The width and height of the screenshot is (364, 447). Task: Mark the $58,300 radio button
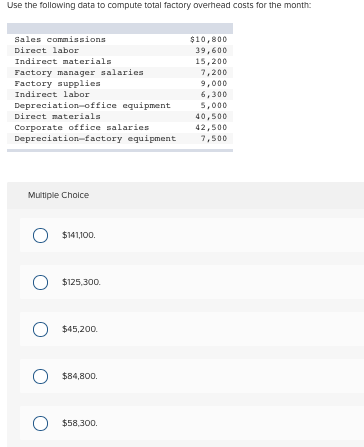(40, 423)
